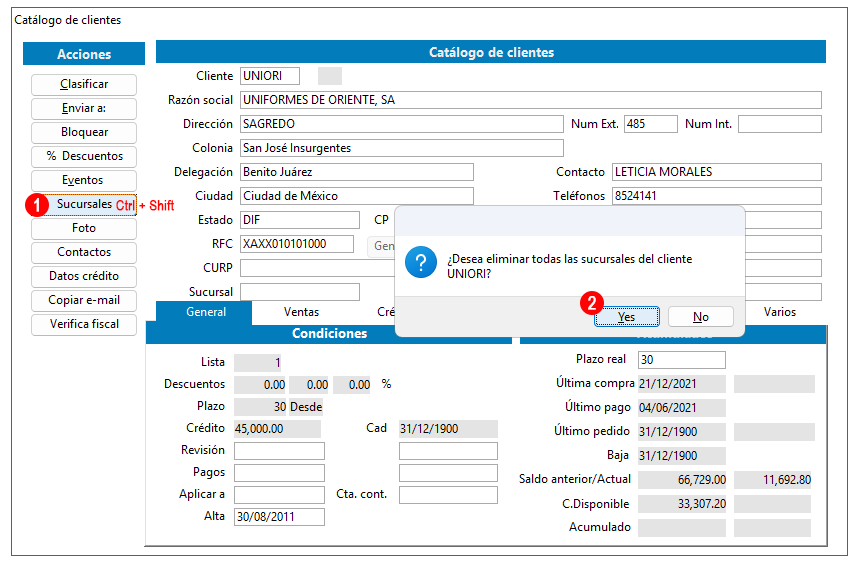Edit the Colonia field
This screenshot has height=567, width=863.
coord(402,148)
